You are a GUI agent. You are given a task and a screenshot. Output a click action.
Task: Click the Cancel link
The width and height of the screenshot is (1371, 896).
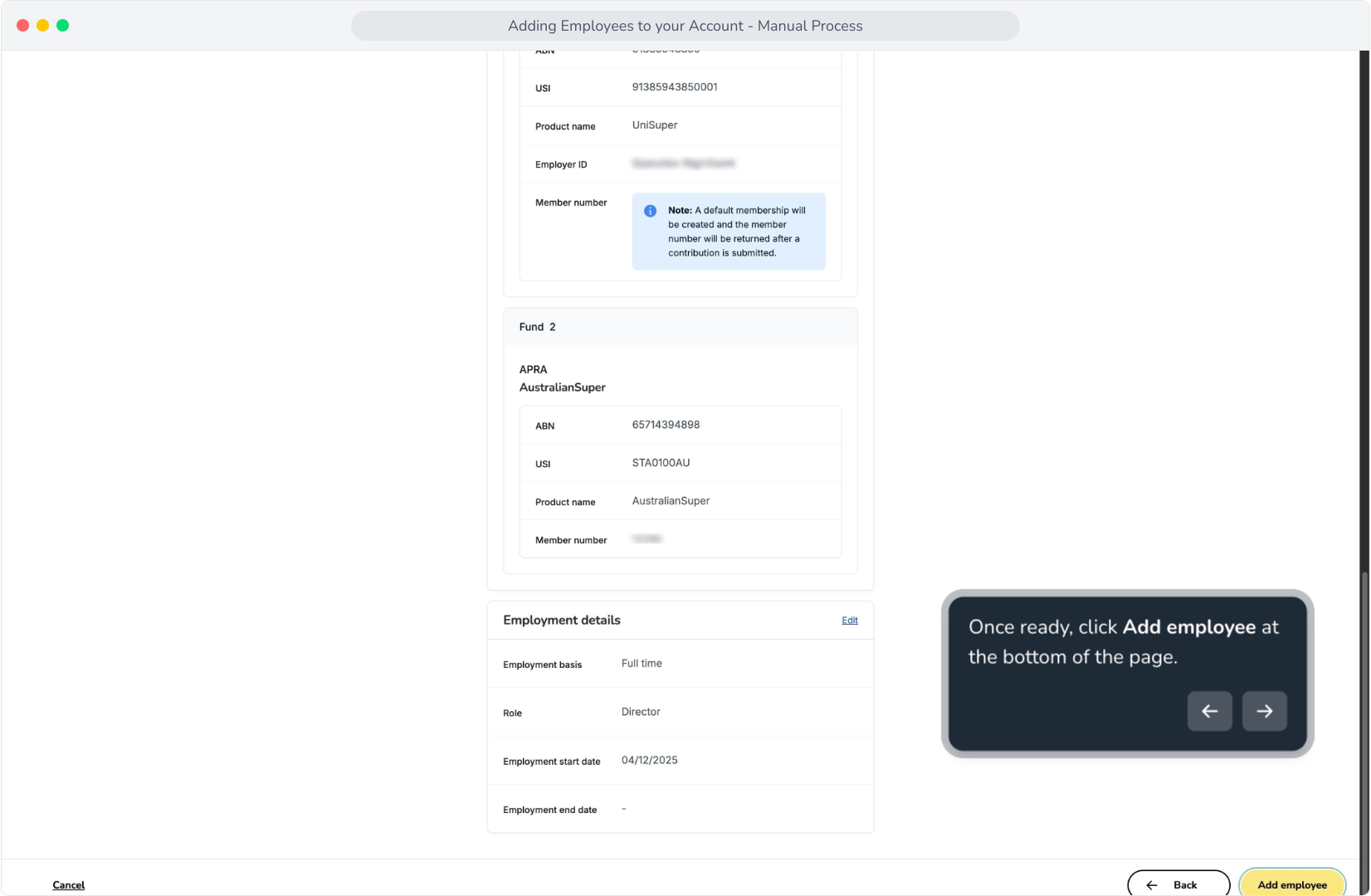(69, 885)
